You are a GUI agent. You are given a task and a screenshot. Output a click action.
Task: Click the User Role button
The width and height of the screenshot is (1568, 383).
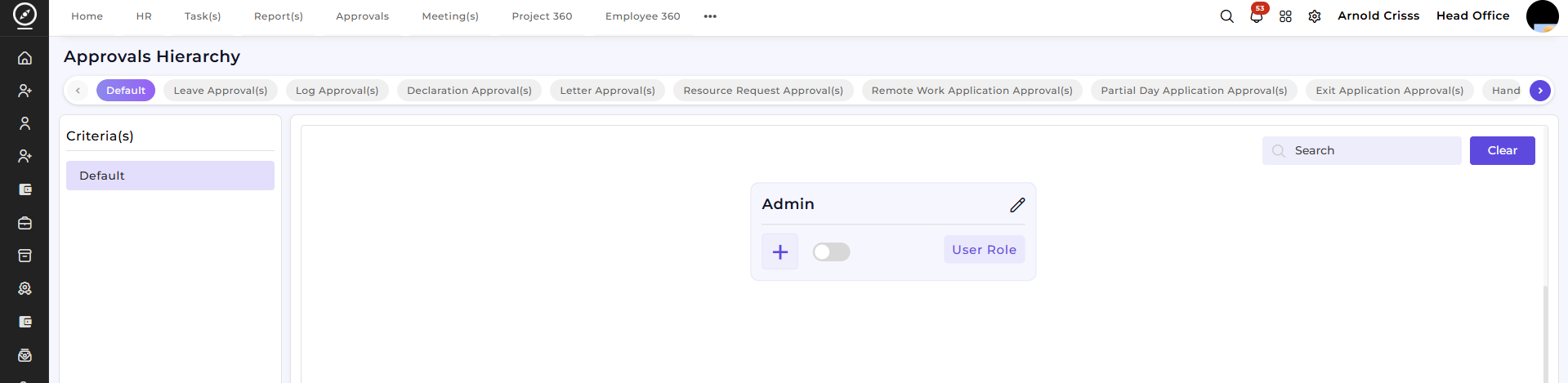coord(984,250)
